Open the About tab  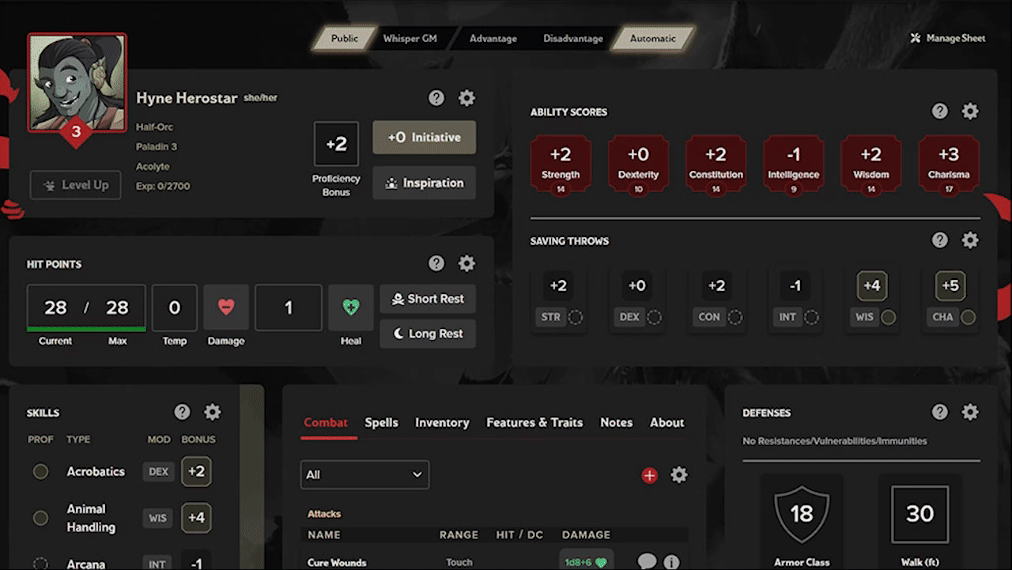tap(667, 422)
